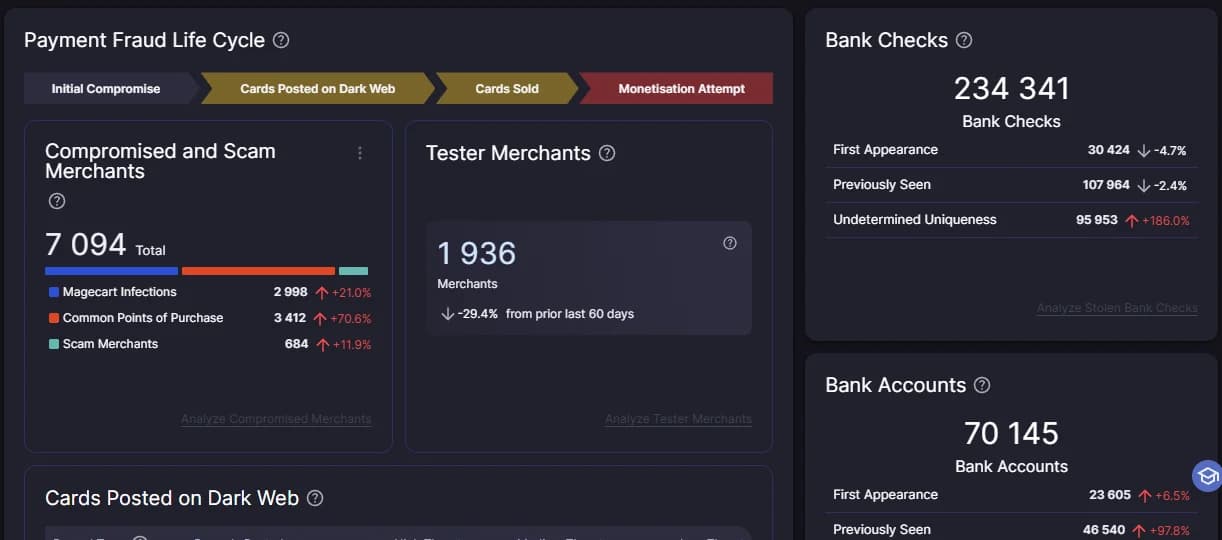This screenshot has height=540, width=1222.
Task: Open help icon beside Bank Checks heading
Action: 964,40
